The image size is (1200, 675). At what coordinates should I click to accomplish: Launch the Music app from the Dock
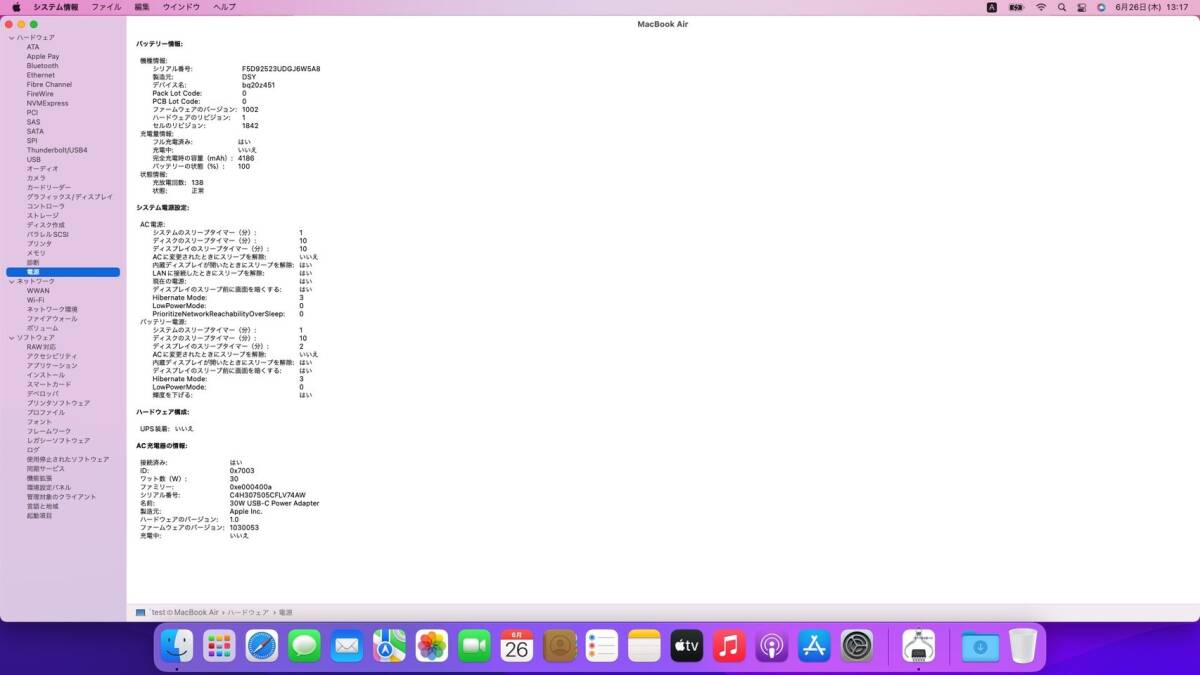(729, 647)
